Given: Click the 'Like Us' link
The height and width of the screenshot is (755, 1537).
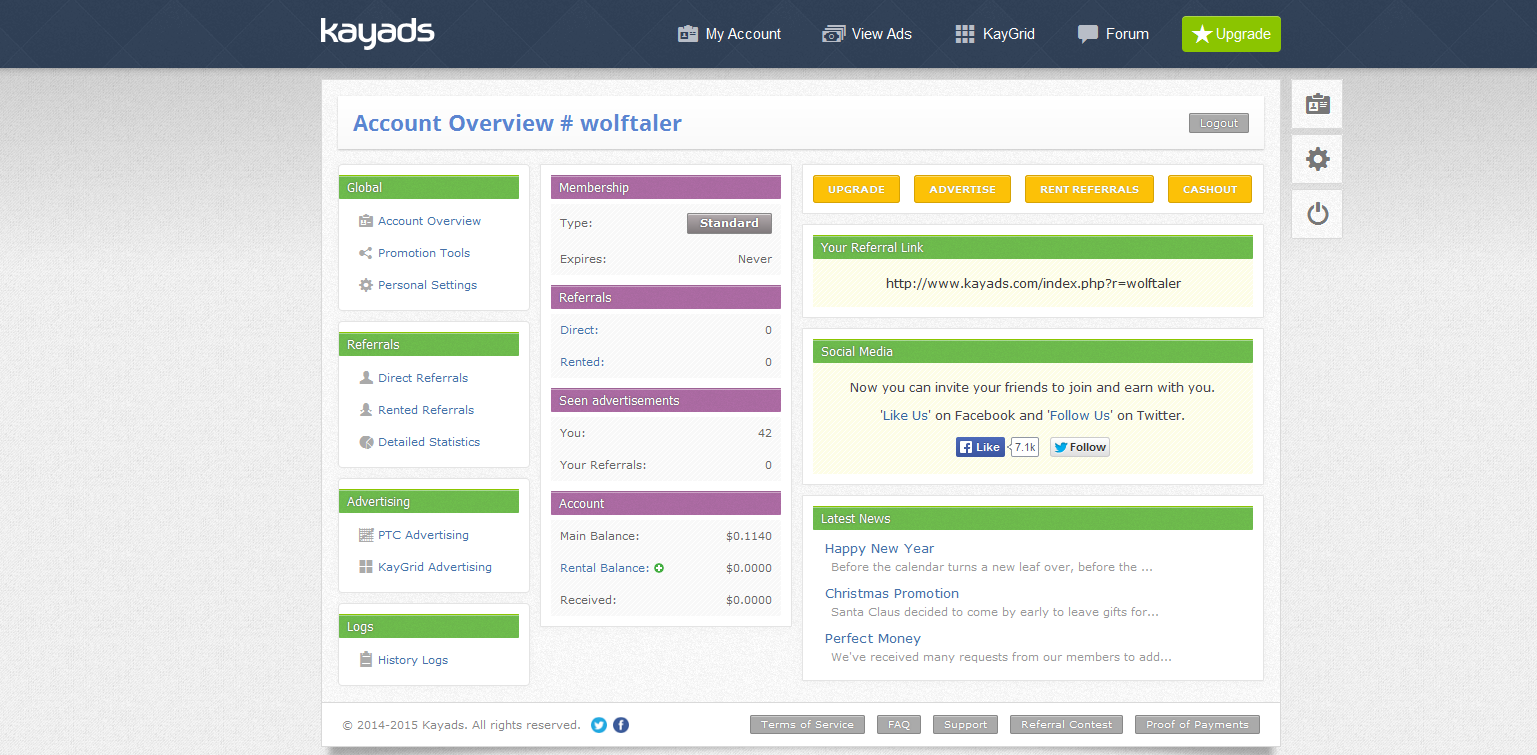Looking at the screenshot, I should pos(905,415).
